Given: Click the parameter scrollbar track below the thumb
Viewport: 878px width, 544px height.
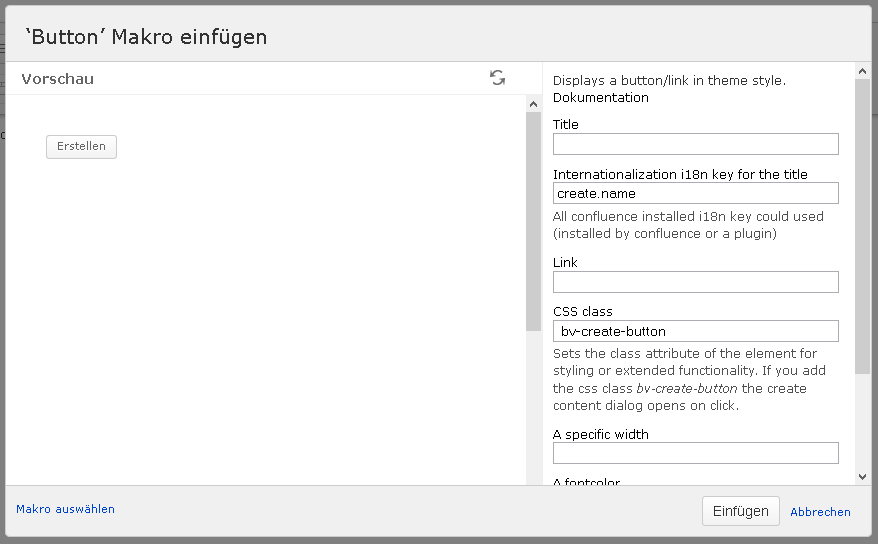Looking at the screenshot, I should tap(862, 420).
